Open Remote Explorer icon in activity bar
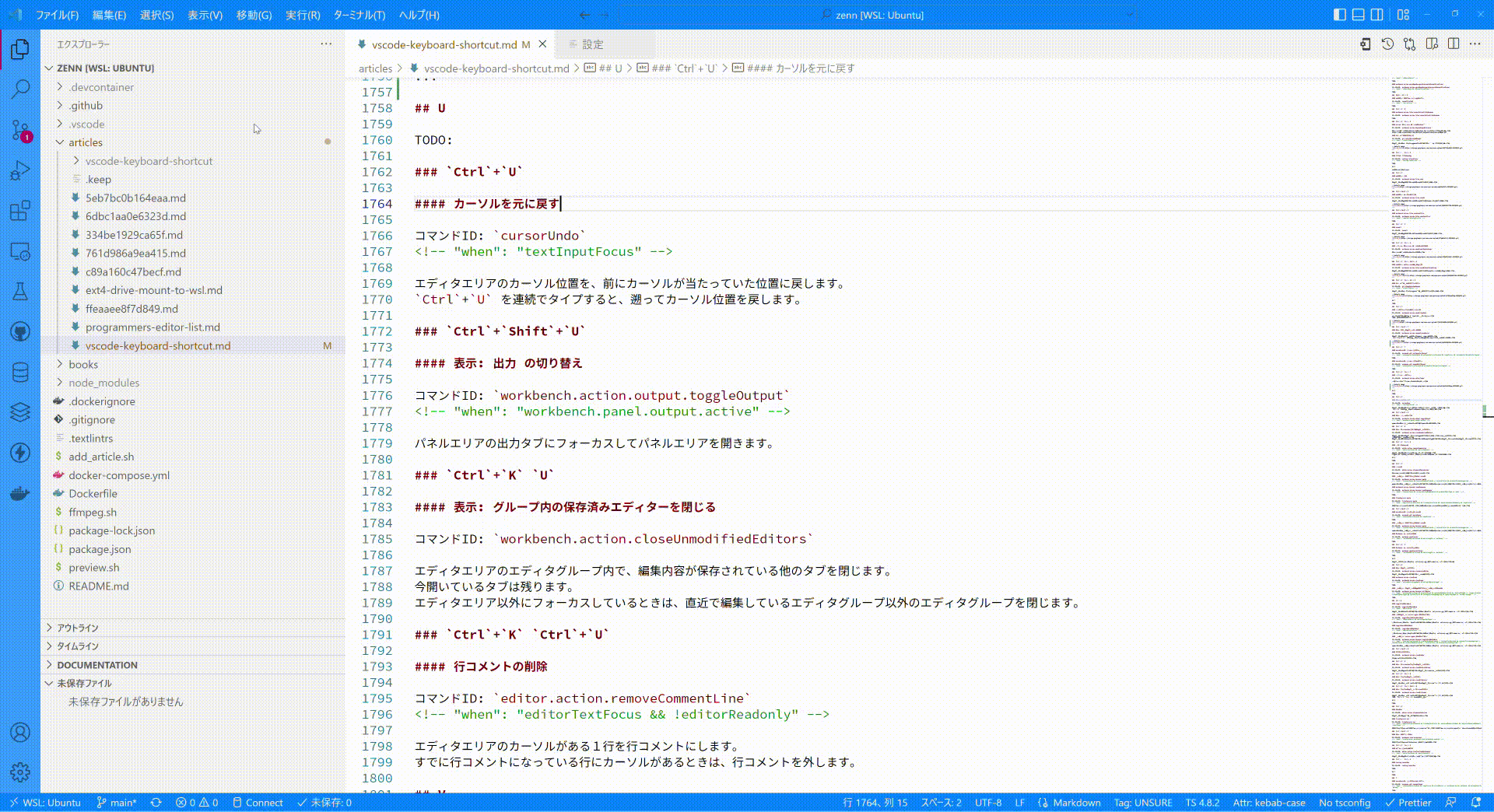 [20, 251]
